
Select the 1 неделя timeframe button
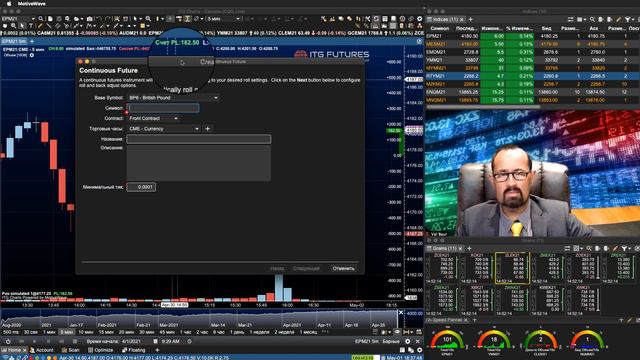pyautogui.click(x=259, y=332)
